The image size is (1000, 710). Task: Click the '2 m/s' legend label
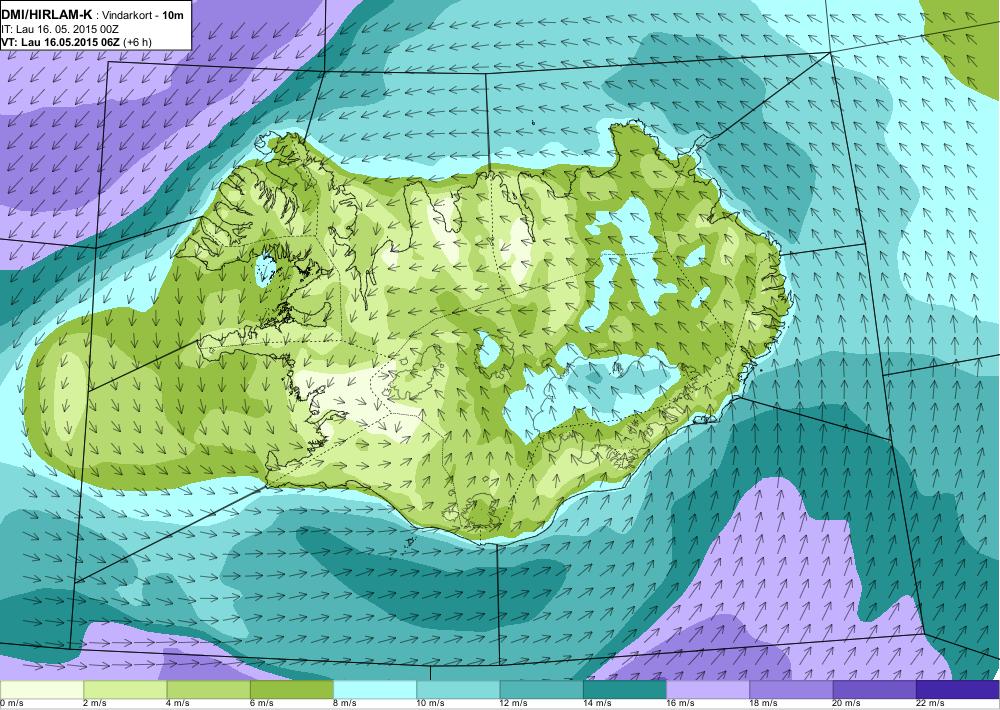pos(95,704)
